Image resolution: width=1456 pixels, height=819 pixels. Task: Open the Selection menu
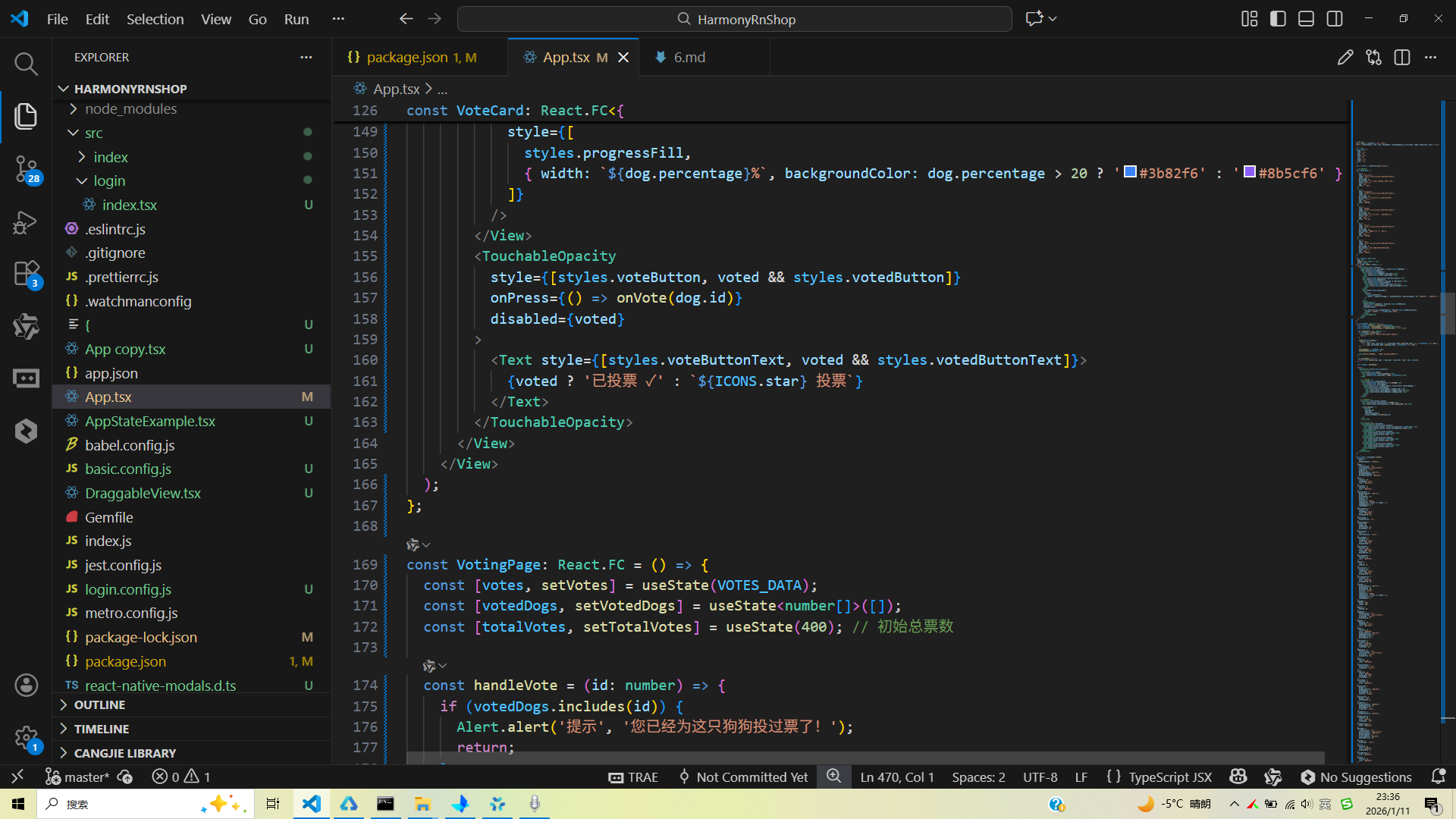155,19
